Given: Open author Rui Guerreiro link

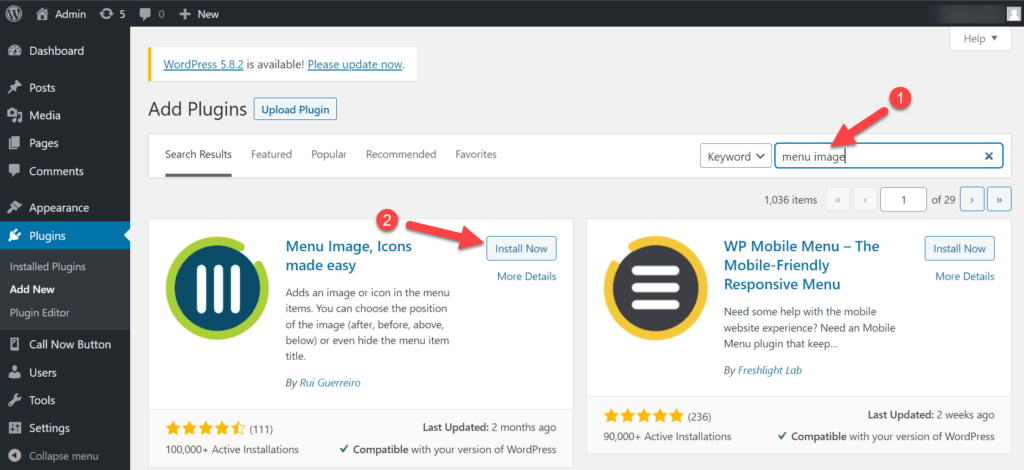Looking at the screenshot, I should (330, 383).
